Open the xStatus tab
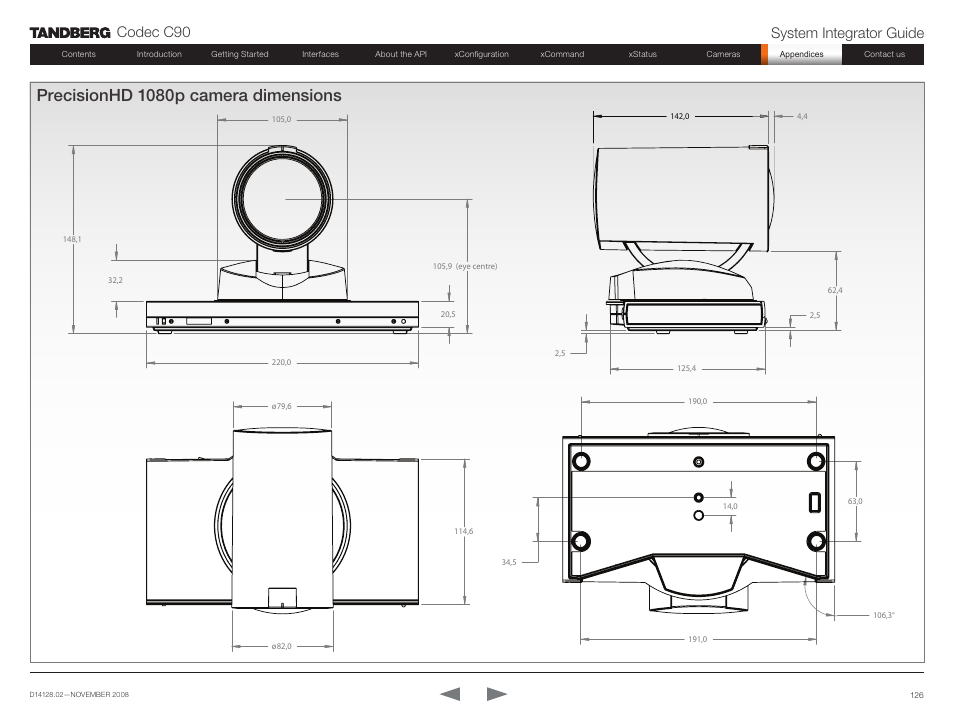This screenshot has height=718, width=954. [642, 54]
